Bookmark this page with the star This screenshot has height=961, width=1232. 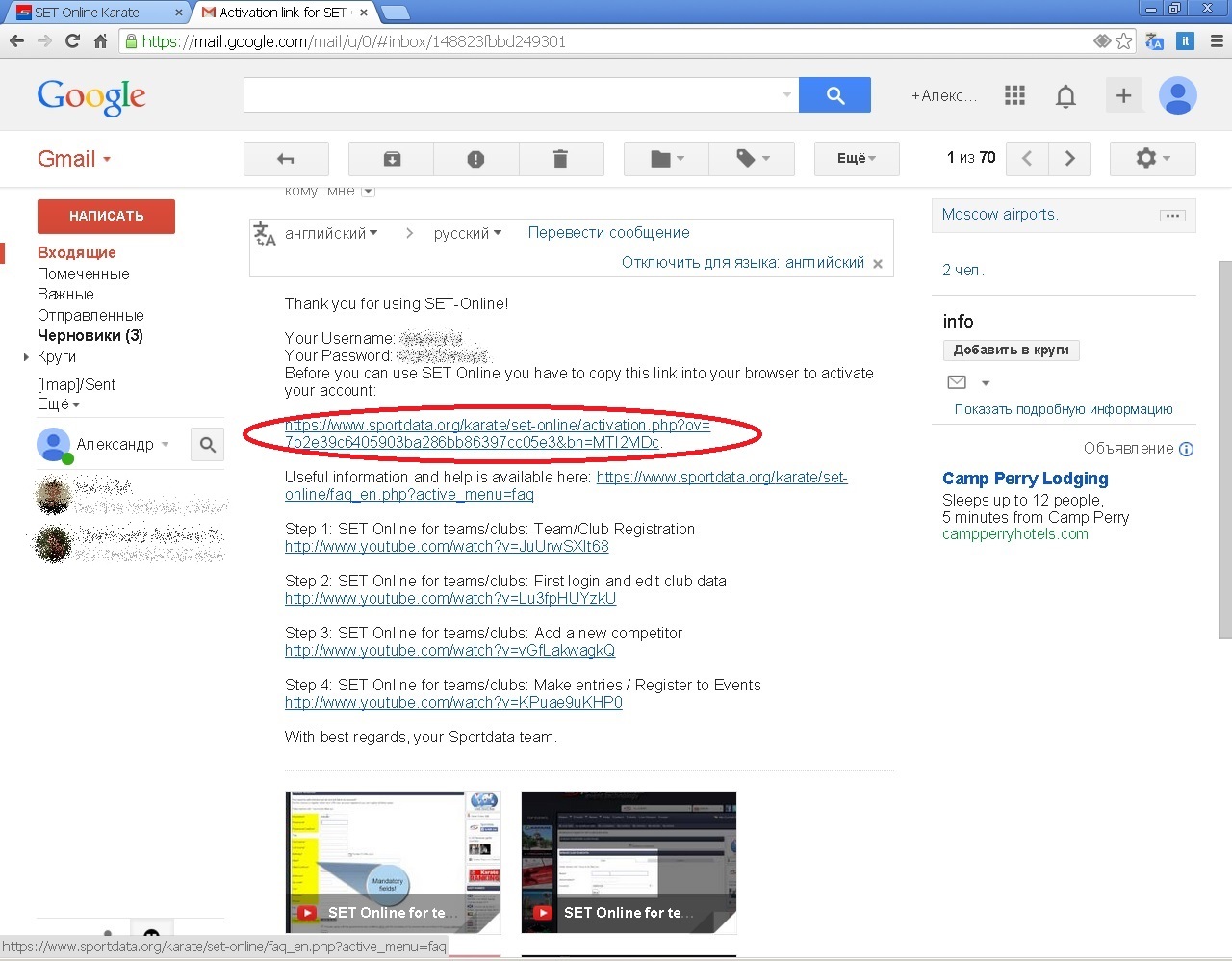1123,41
